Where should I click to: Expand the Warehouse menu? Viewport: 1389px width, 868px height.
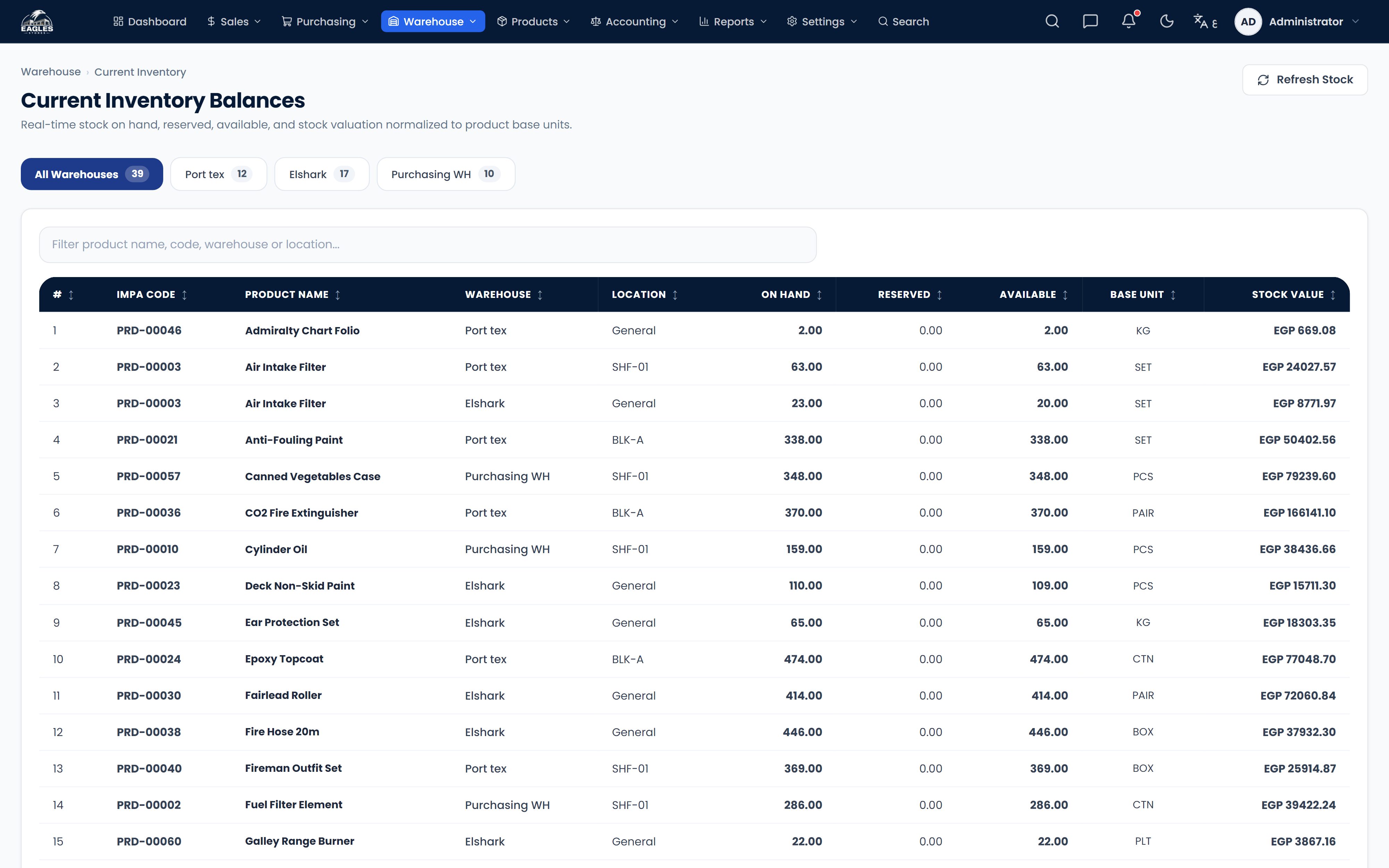(433, 22)
